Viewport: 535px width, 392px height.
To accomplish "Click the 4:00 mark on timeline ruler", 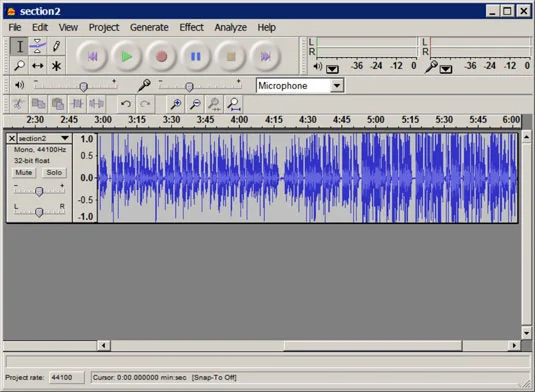I will click(239, 120).
